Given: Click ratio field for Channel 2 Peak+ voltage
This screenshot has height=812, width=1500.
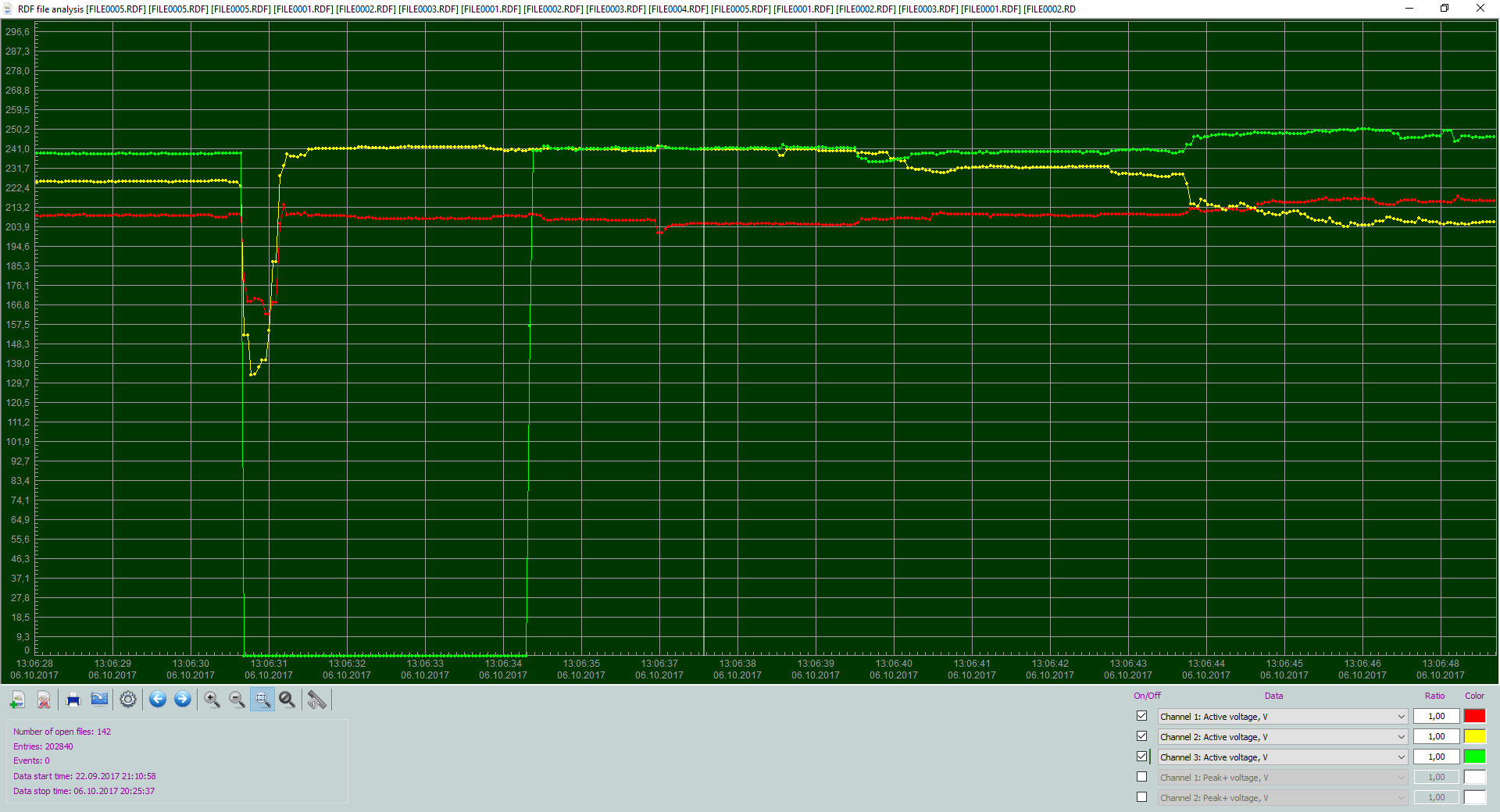Looking at the screenshot, I should coord(1436,797).
